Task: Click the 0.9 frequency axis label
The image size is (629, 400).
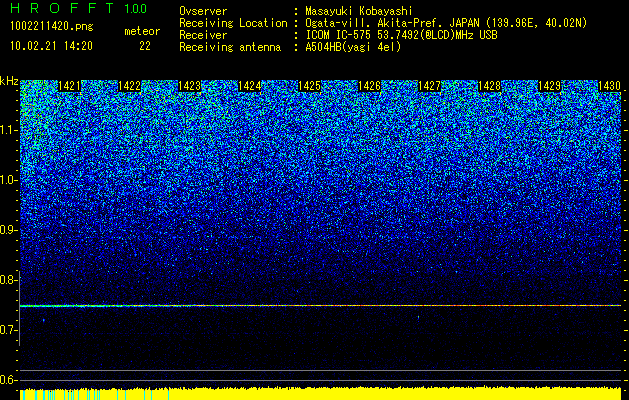Action: [x=9, y=230]
